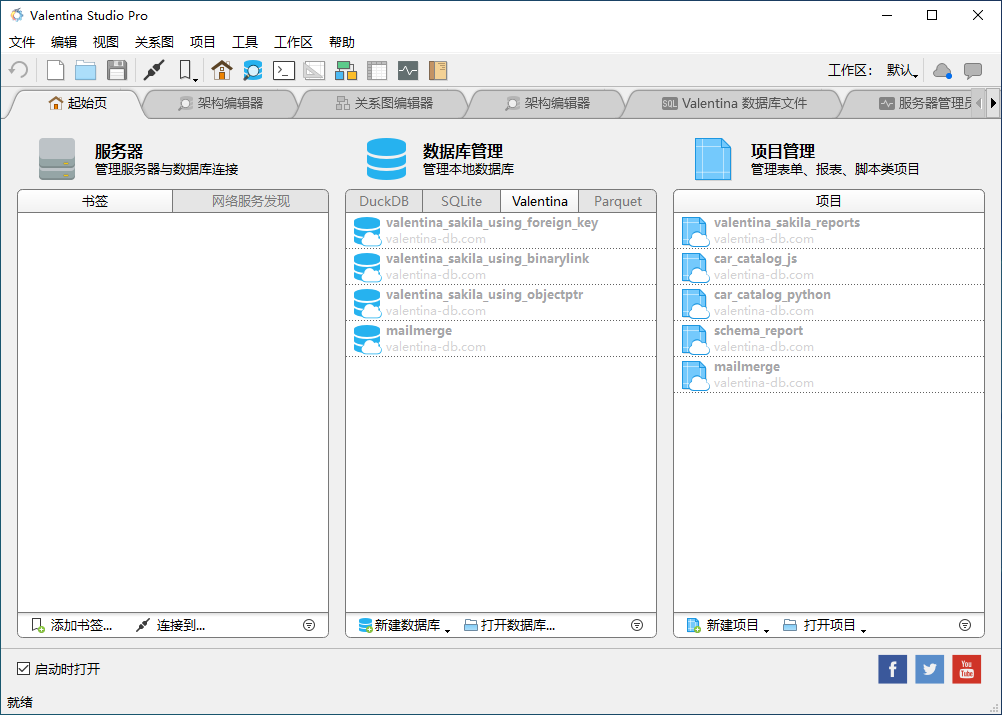Open the server activity monitor icon
The width and height of the screenshot is (1002, 715).
[x=407, y=70]
